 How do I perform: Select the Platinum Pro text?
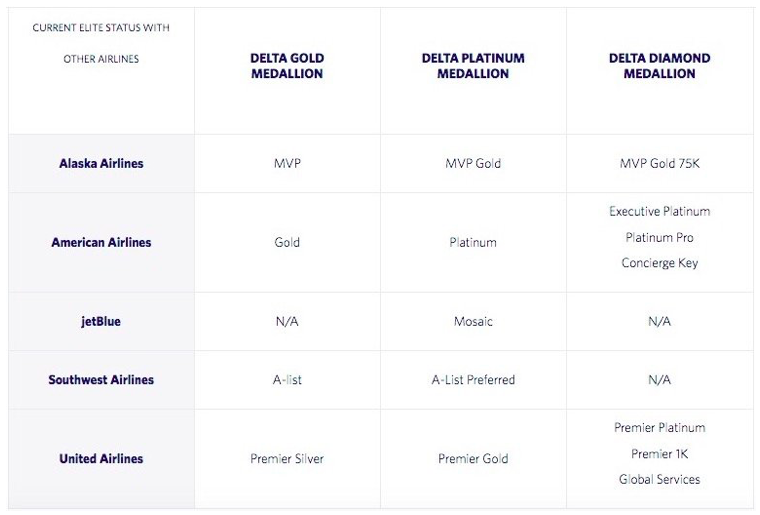tap(659, 238)
